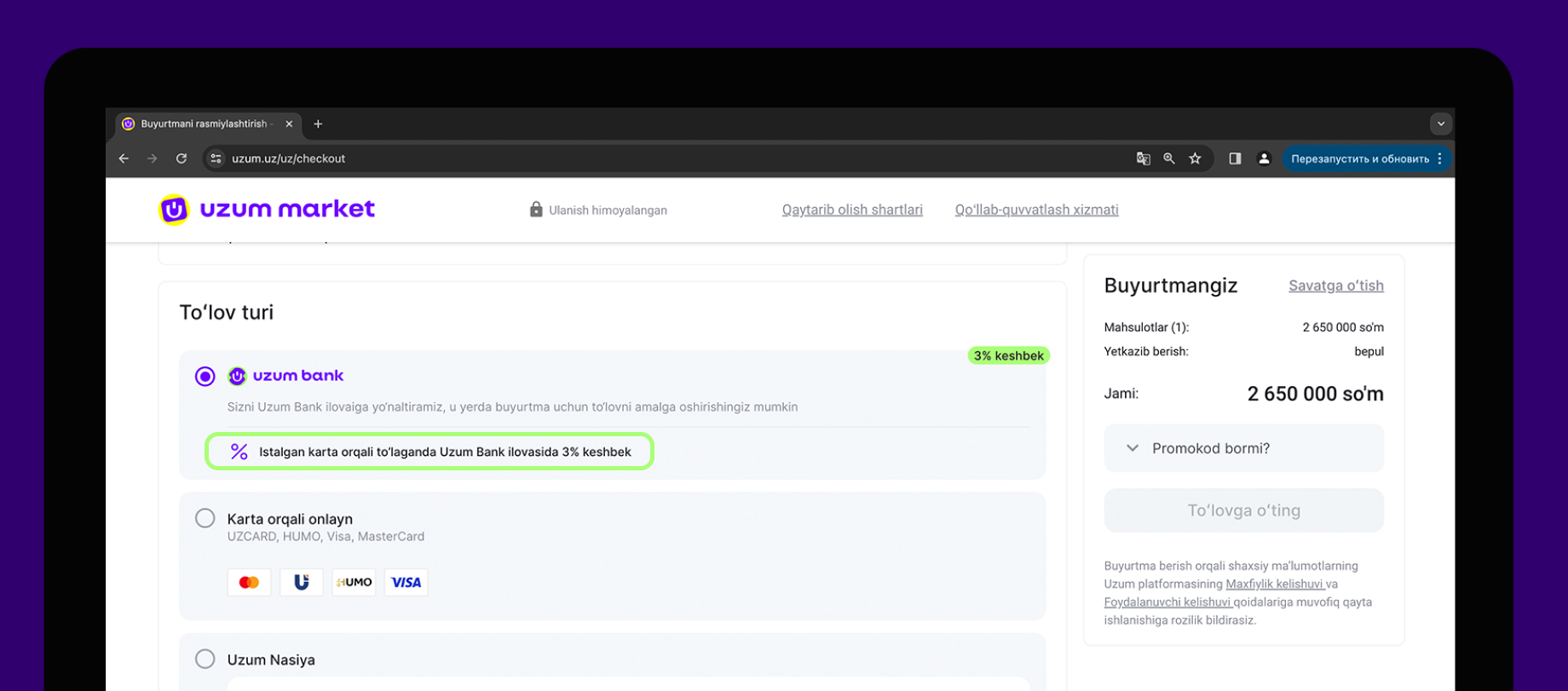Click the Uzcard payment logo
The height and width of the screenshot is (691, 1568).
point(302,582)
